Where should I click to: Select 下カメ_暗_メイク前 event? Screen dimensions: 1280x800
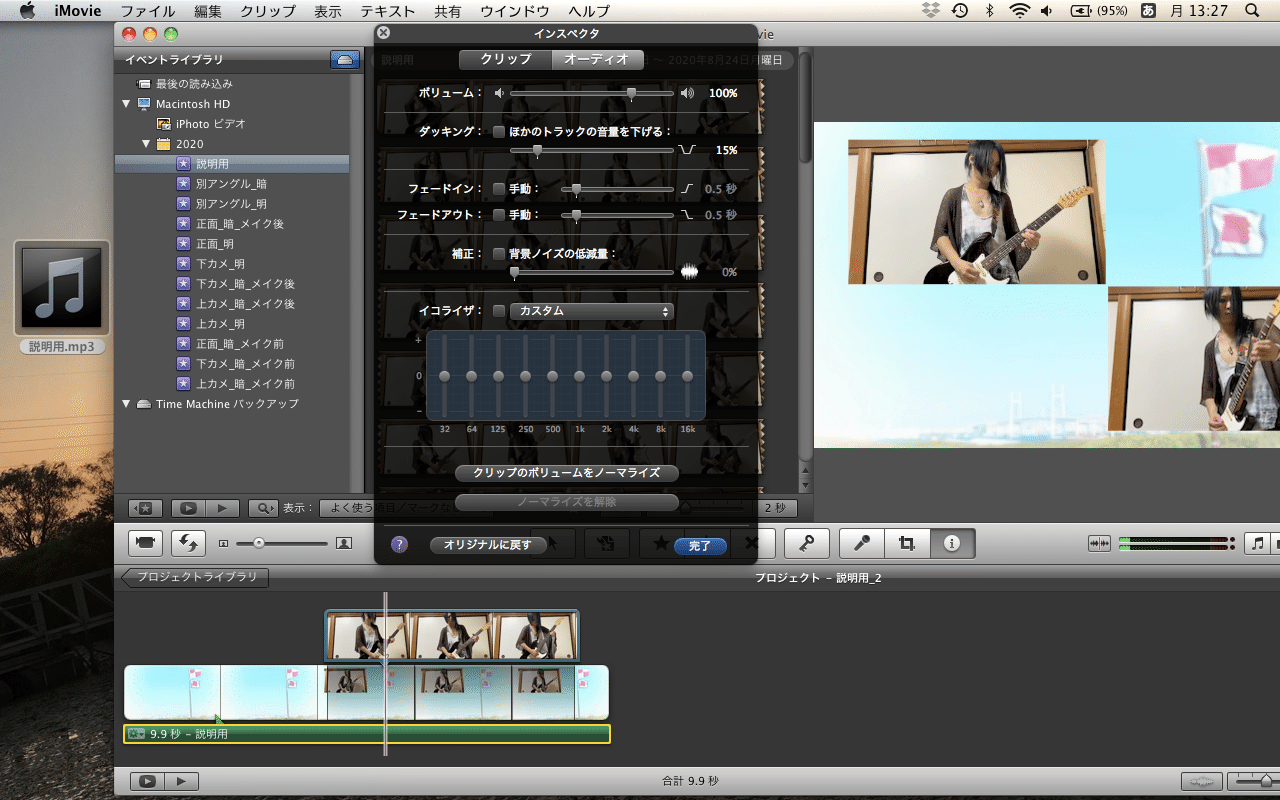click(x=232, y=364)
